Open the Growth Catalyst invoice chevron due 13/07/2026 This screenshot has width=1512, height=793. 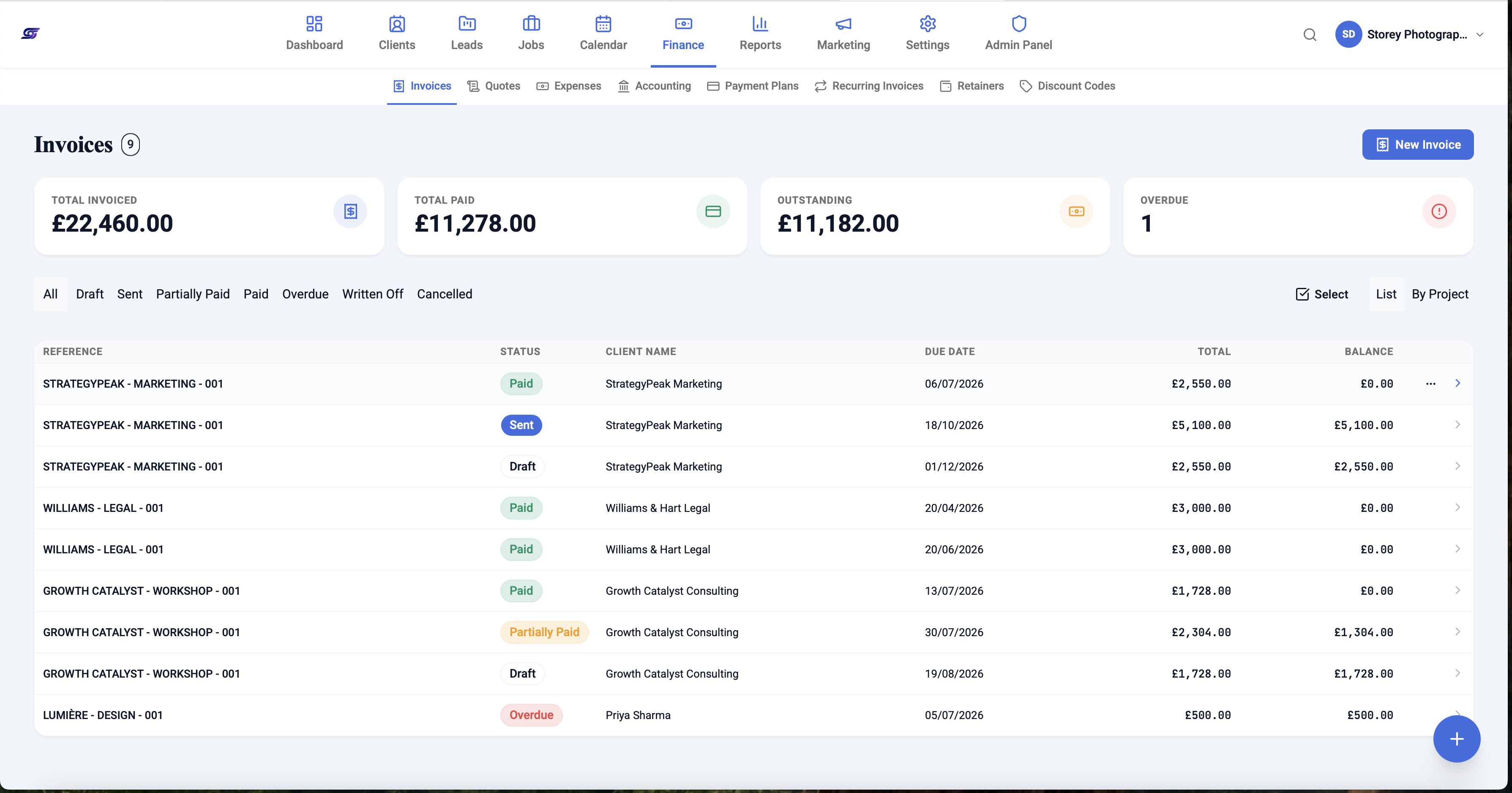1457,591
